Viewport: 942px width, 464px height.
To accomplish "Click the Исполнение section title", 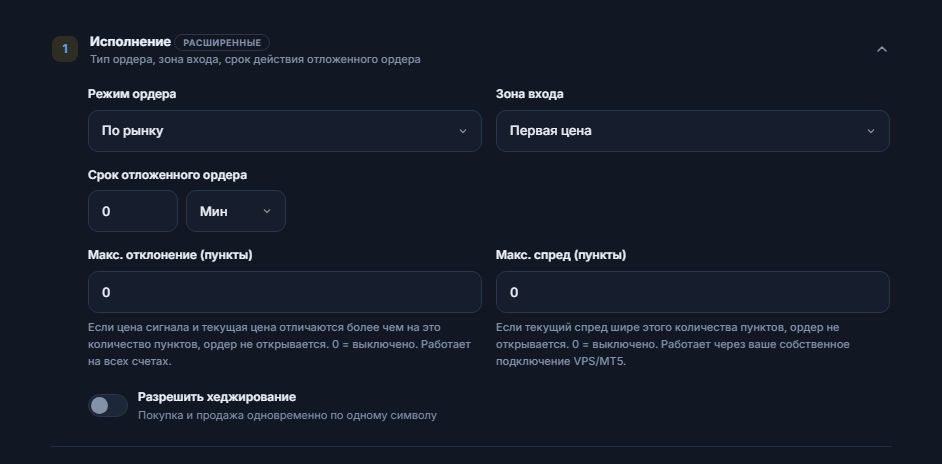I will coord(130,42).
